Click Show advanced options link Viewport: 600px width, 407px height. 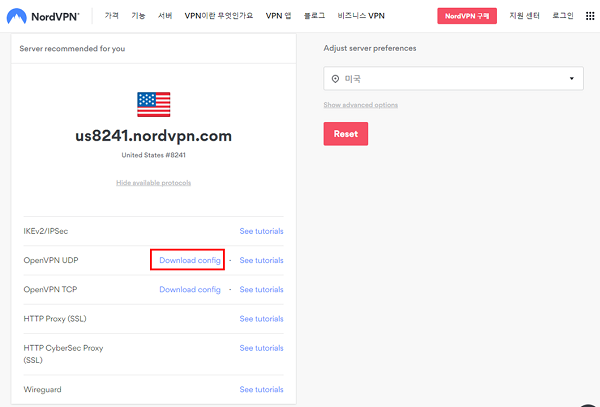pos(360,105)
